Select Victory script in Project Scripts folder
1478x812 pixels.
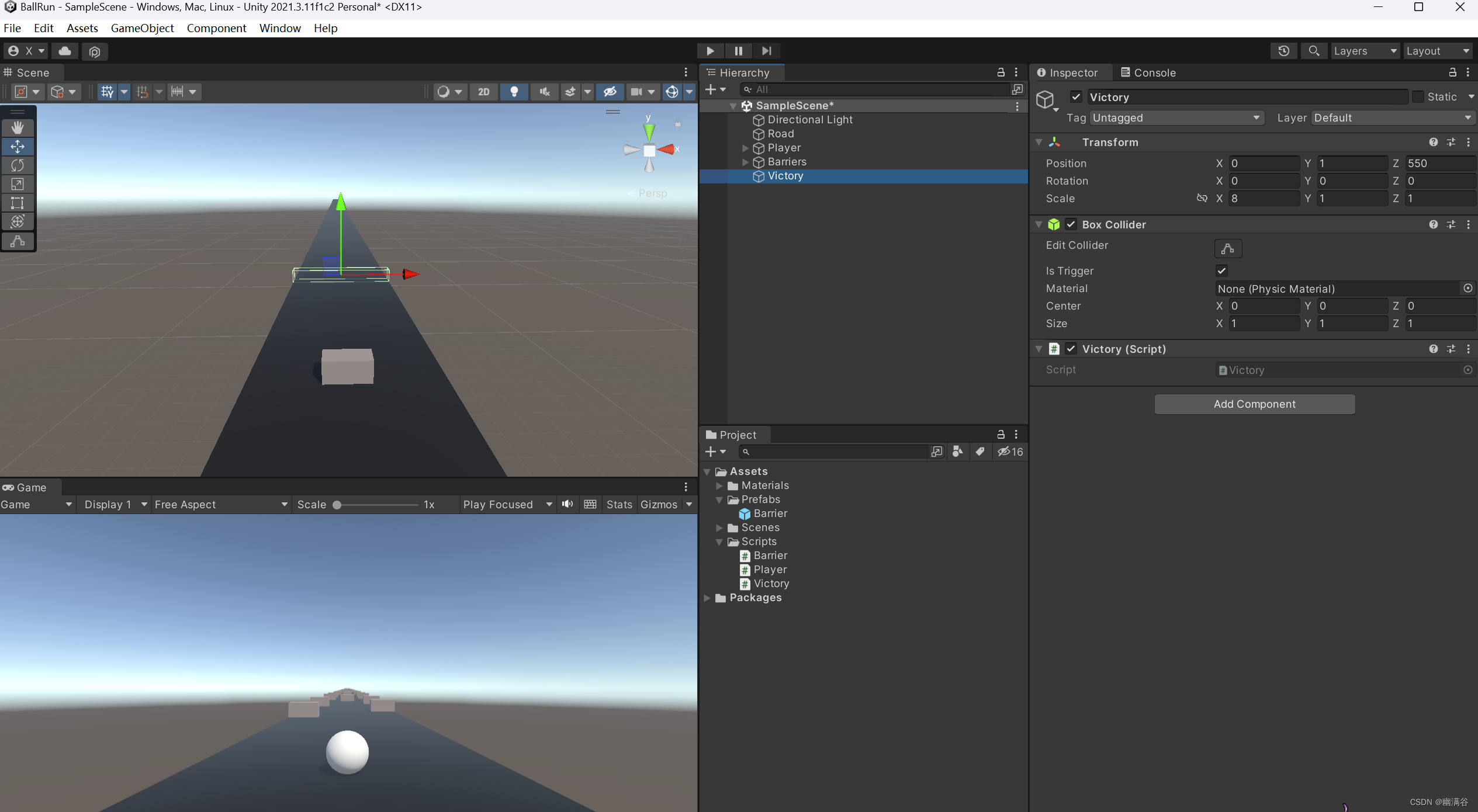(x=771, y=582)
